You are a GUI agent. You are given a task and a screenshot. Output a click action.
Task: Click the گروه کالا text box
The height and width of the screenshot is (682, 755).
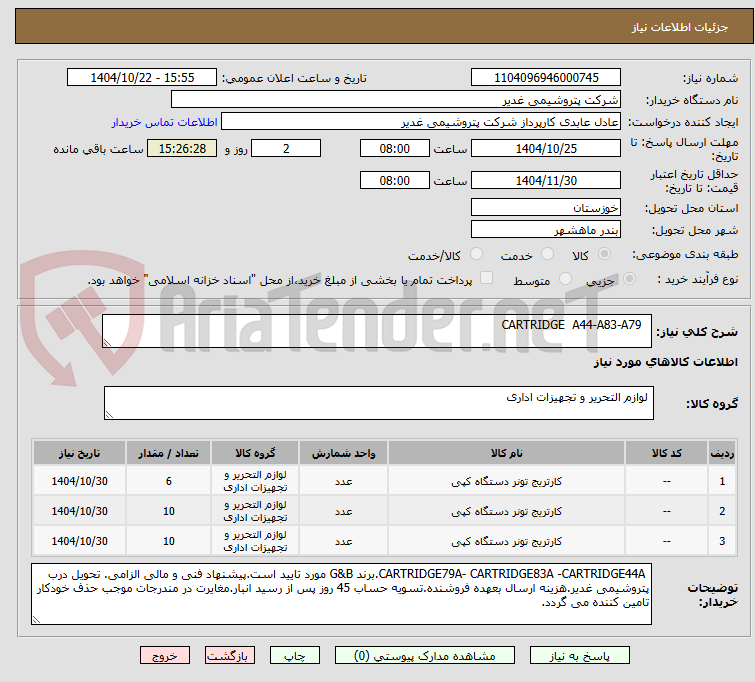[x=378, y=403]
